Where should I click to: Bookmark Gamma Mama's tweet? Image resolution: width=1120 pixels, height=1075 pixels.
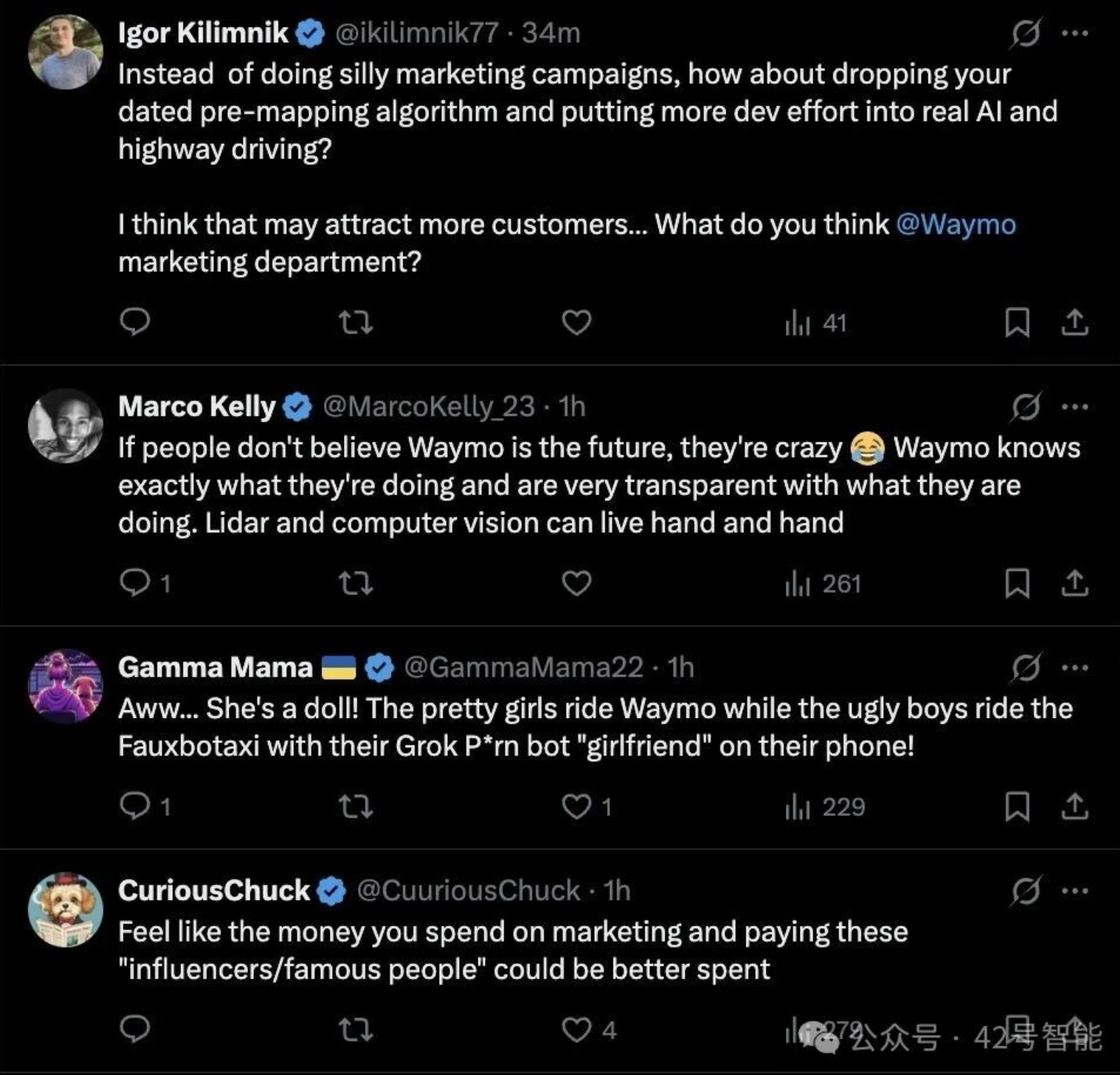(x=1017, y=807)
